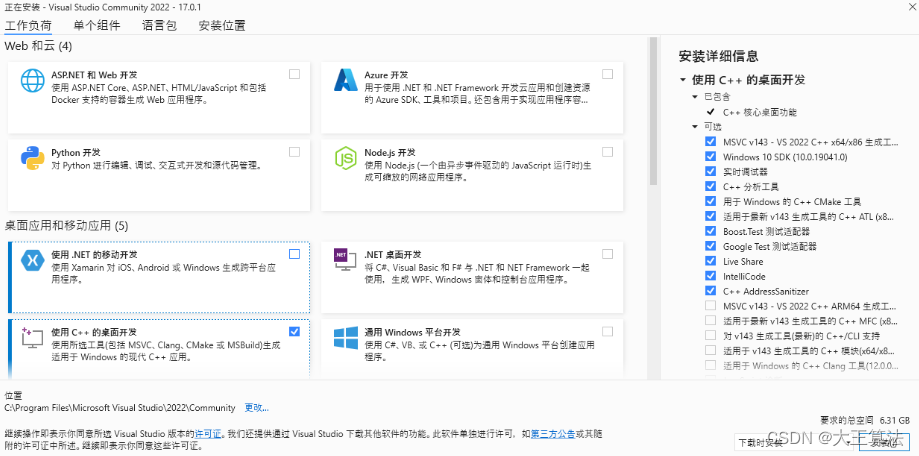
Task: Select the Azure 开发 card title
Action: tap(386, 75)
